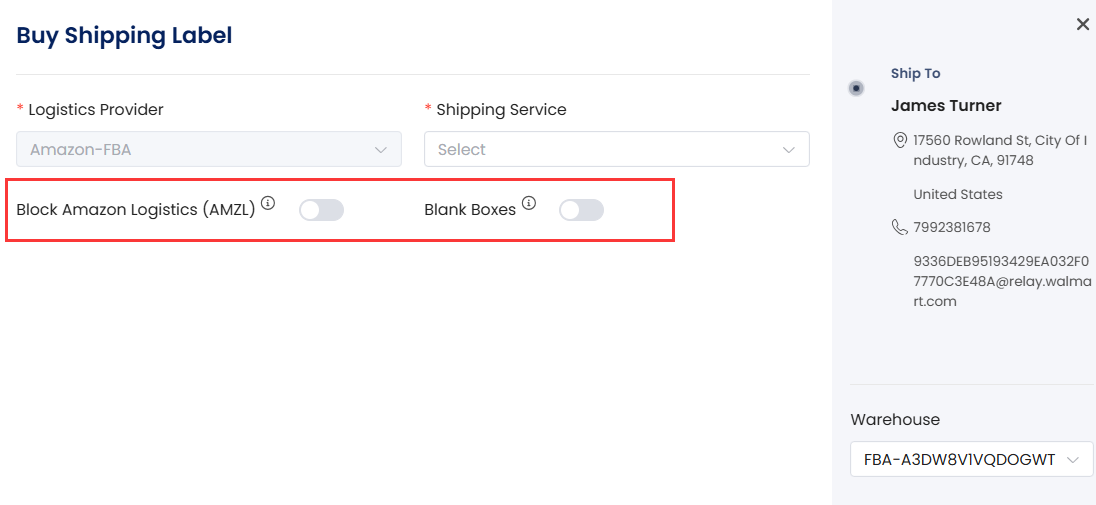Click the Logistics Provider chevron arrow
Viewport: 1096px width, 505px height.
click(381, 150)
